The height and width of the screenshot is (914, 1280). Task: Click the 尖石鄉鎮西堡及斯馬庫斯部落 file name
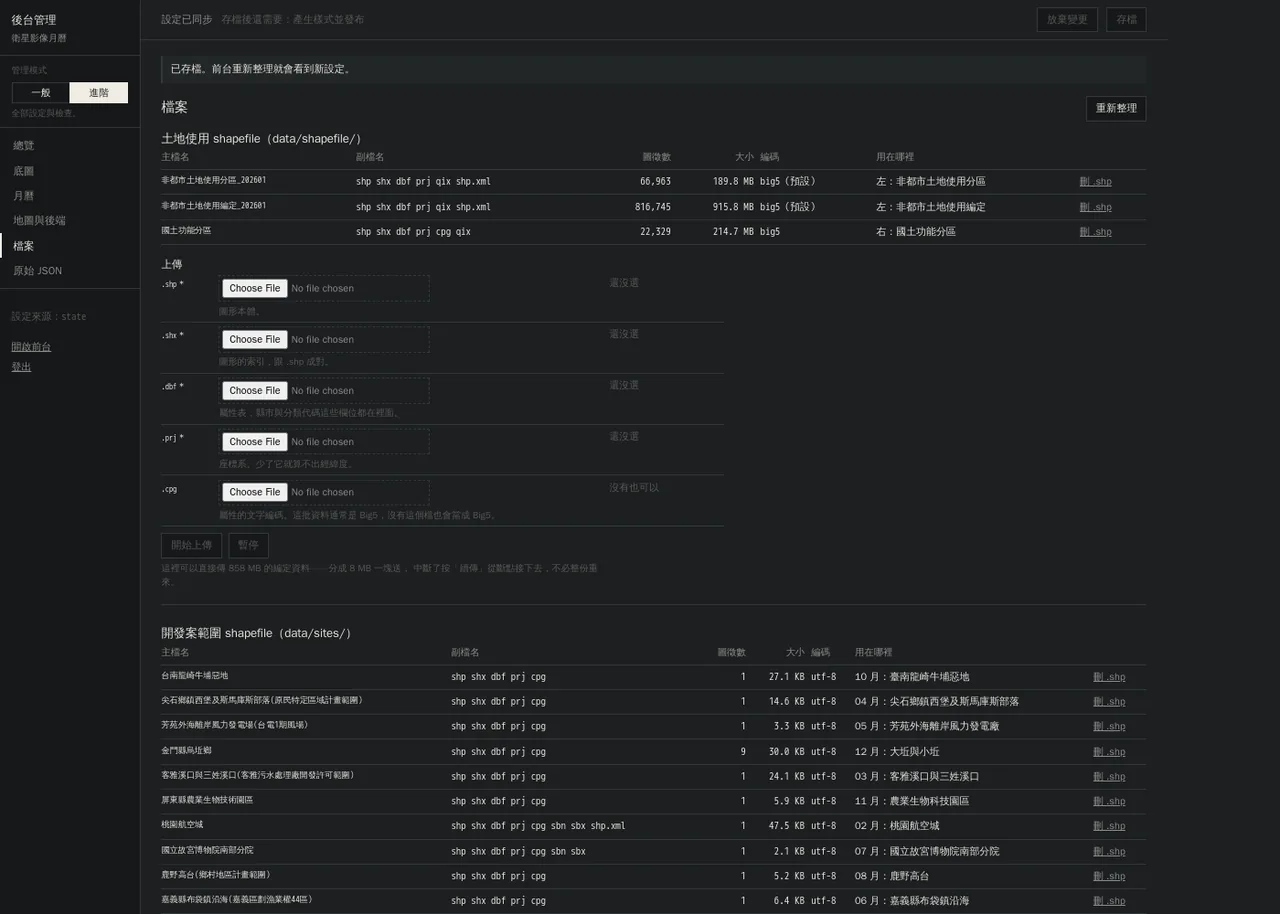coord(262,701)
